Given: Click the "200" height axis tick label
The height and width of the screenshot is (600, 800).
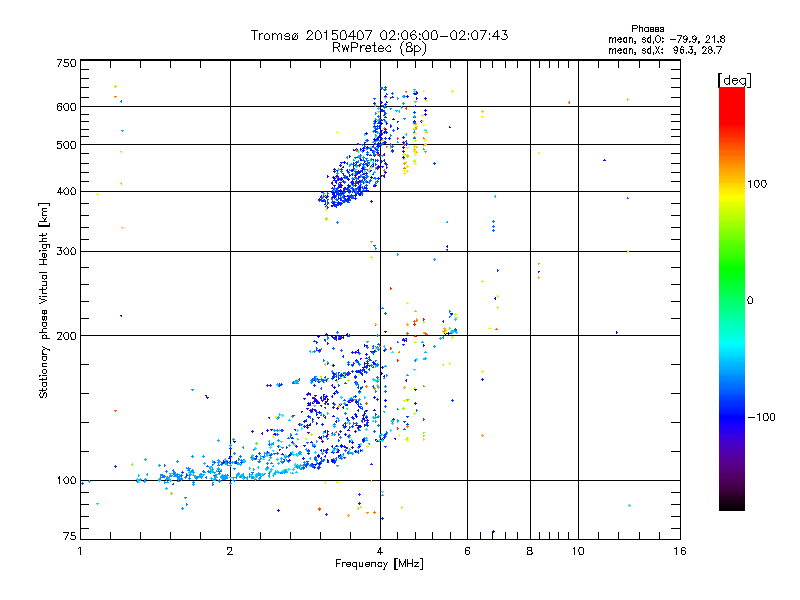Looking at the screenshot, I should click(x=66, y=336).
